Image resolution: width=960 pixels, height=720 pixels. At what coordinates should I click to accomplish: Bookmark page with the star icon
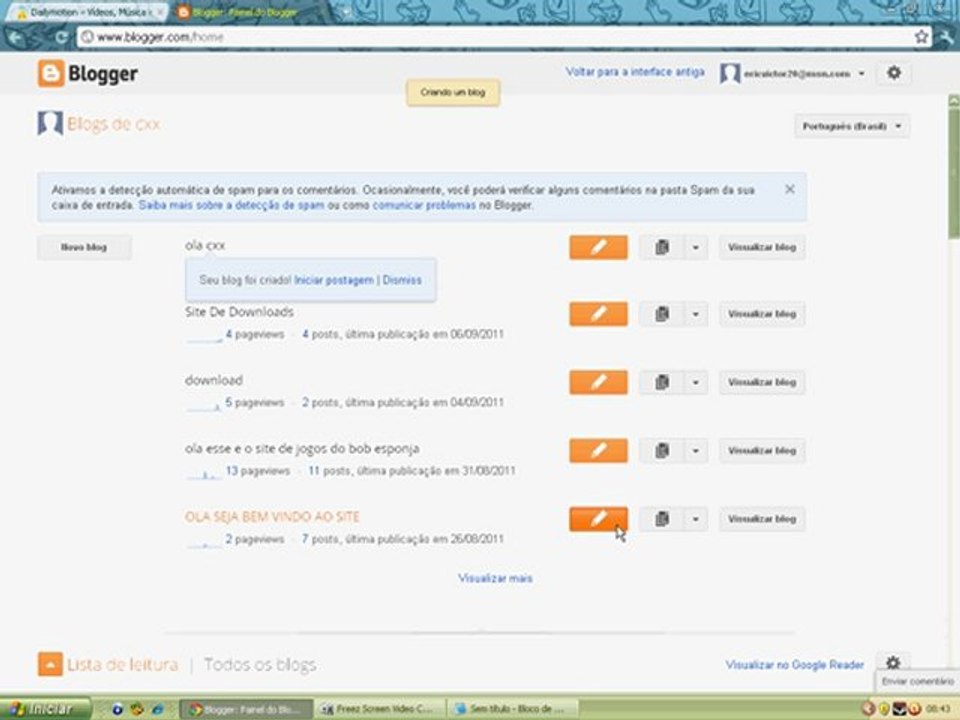(921, 37)
